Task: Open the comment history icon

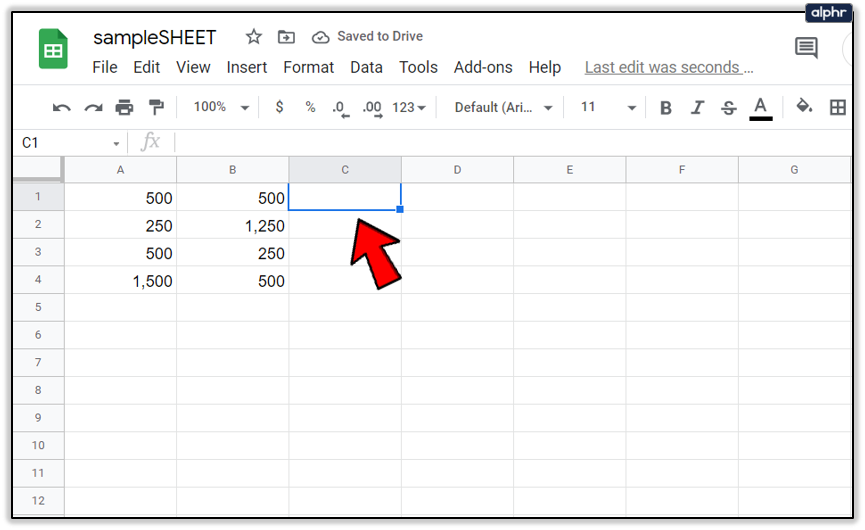Action: pos(806,47)
